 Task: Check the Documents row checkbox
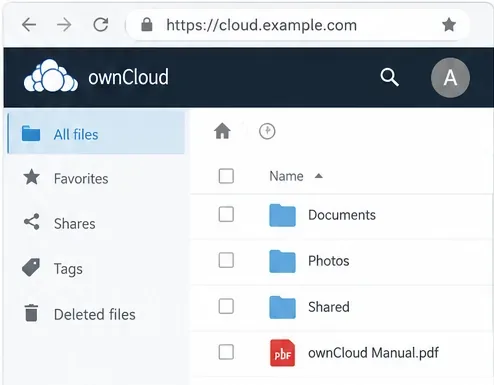(x=226, y=214)
